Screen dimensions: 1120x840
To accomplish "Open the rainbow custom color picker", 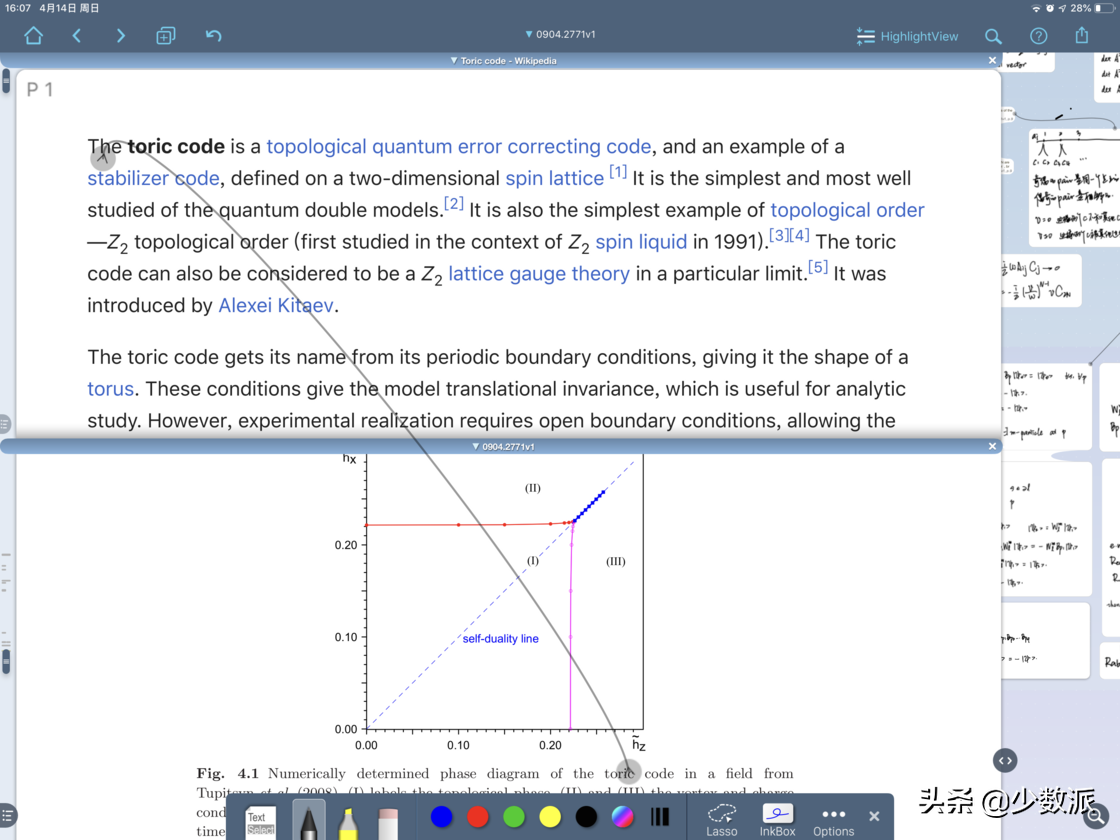I will (622, 816).
